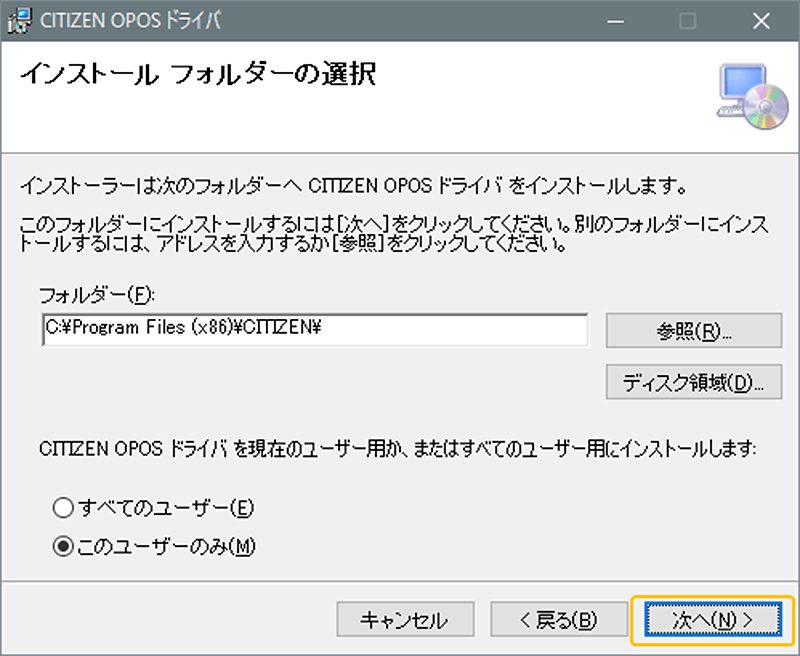Click the フォルダー(F): label
Screen dimensions: 800x656
pyautogui.click(x=98, y=296)
